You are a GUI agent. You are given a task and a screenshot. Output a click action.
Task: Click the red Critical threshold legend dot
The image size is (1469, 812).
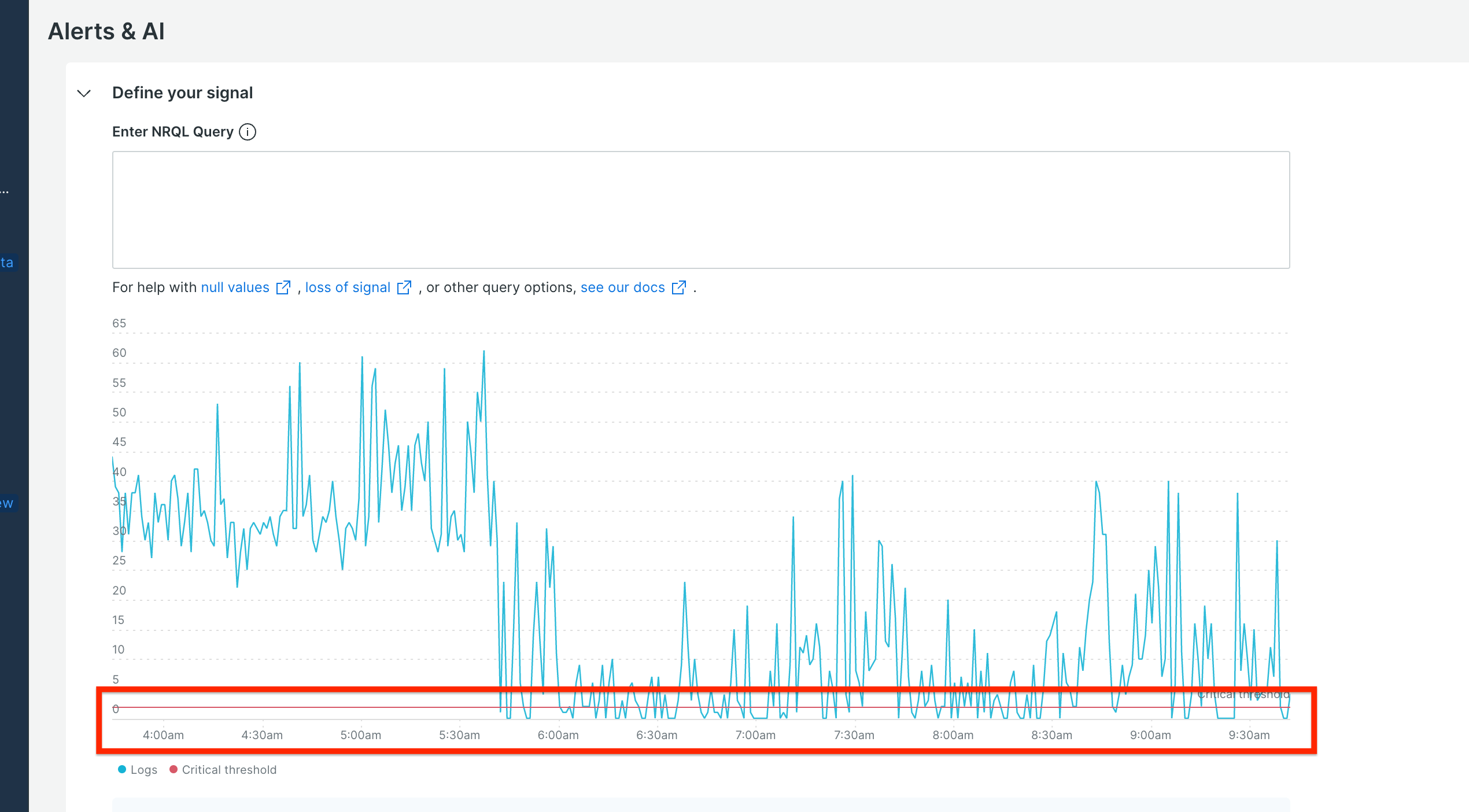click(x=173, y=769)
